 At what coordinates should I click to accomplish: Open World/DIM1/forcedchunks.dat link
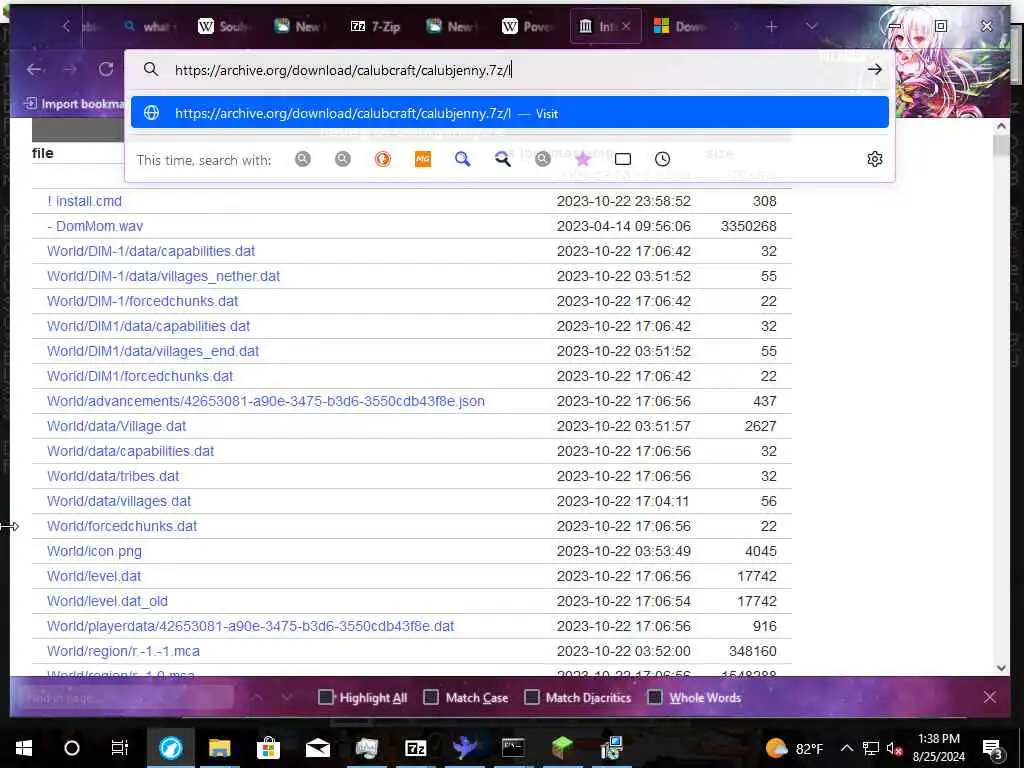coord(140,376)
